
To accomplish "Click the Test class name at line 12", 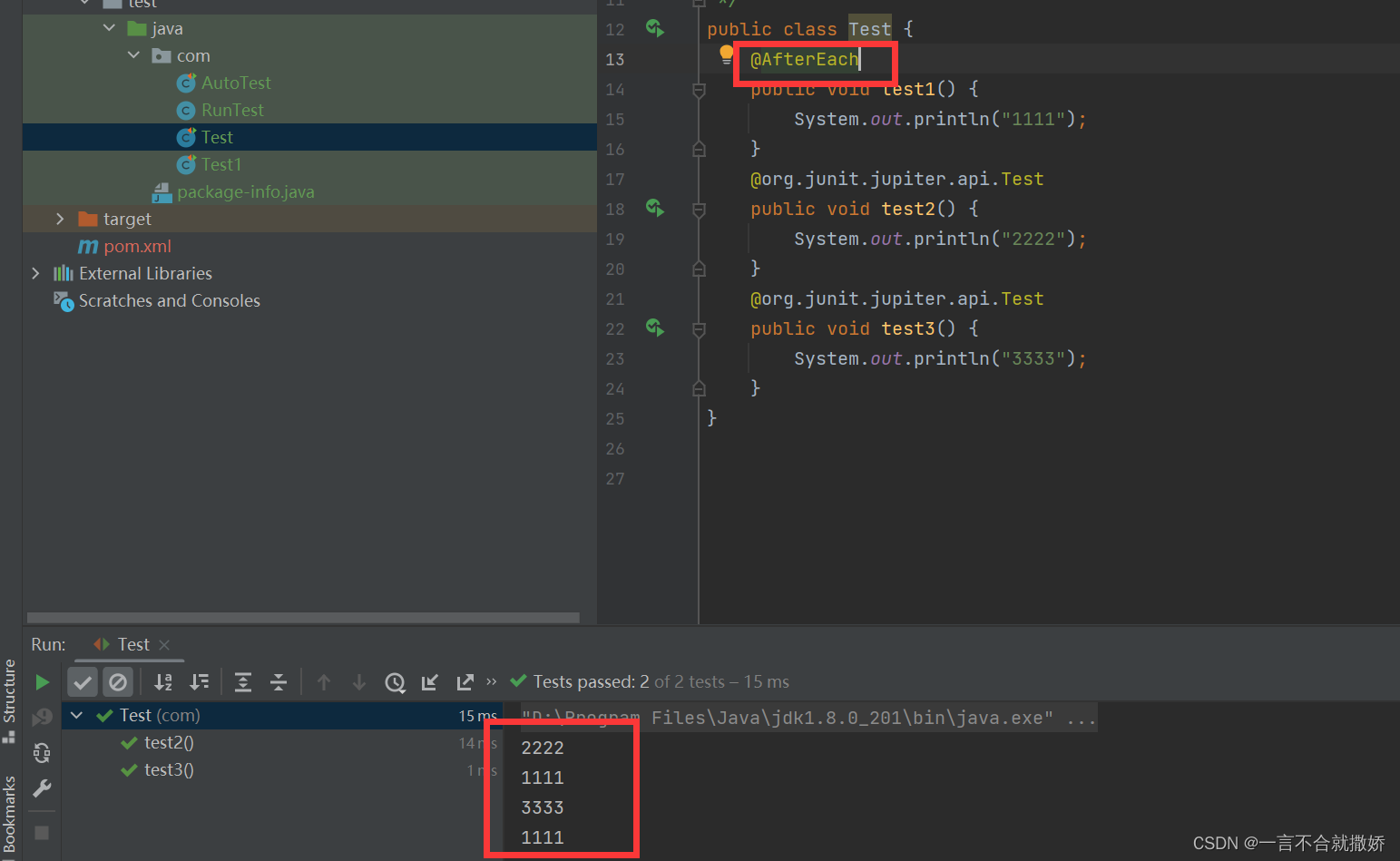I will coord(869,29).
